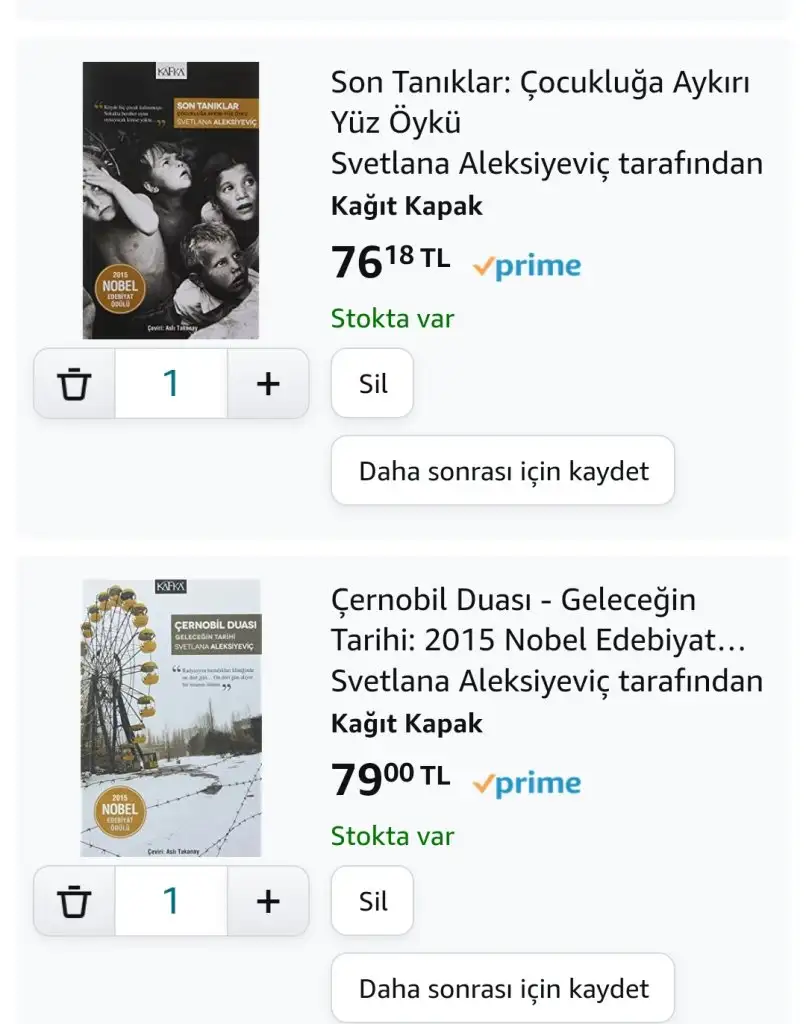Viewport: 806px width, 1024px height.
Task: Tap Sil button under Son Tanıklar
Action: tap(372, 383)
